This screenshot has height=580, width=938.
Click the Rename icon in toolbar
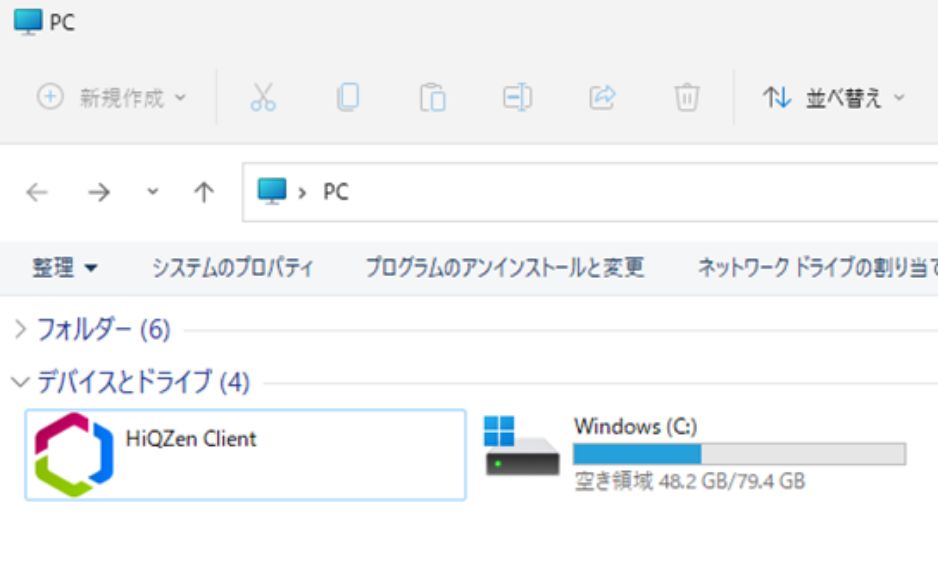[x=517, y=97]
